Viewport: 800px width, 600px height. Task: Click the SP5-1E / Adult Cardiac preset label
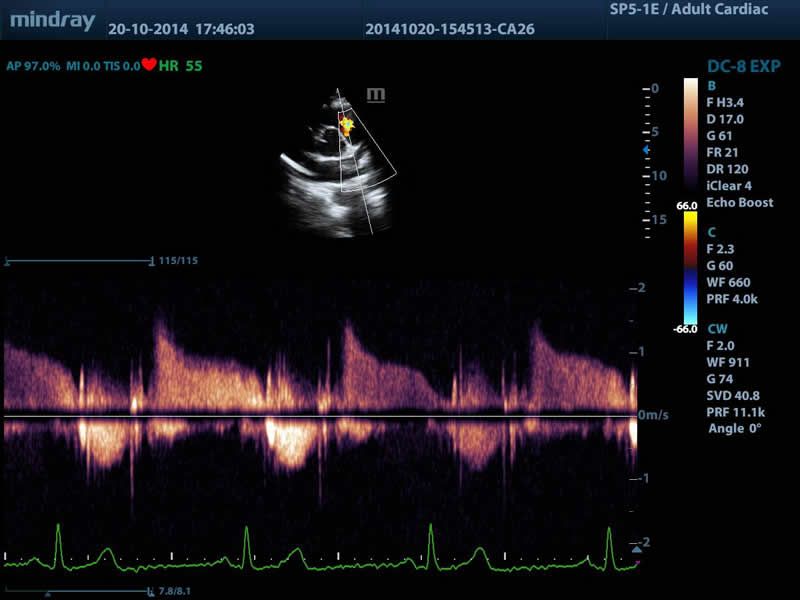[689, 9]
